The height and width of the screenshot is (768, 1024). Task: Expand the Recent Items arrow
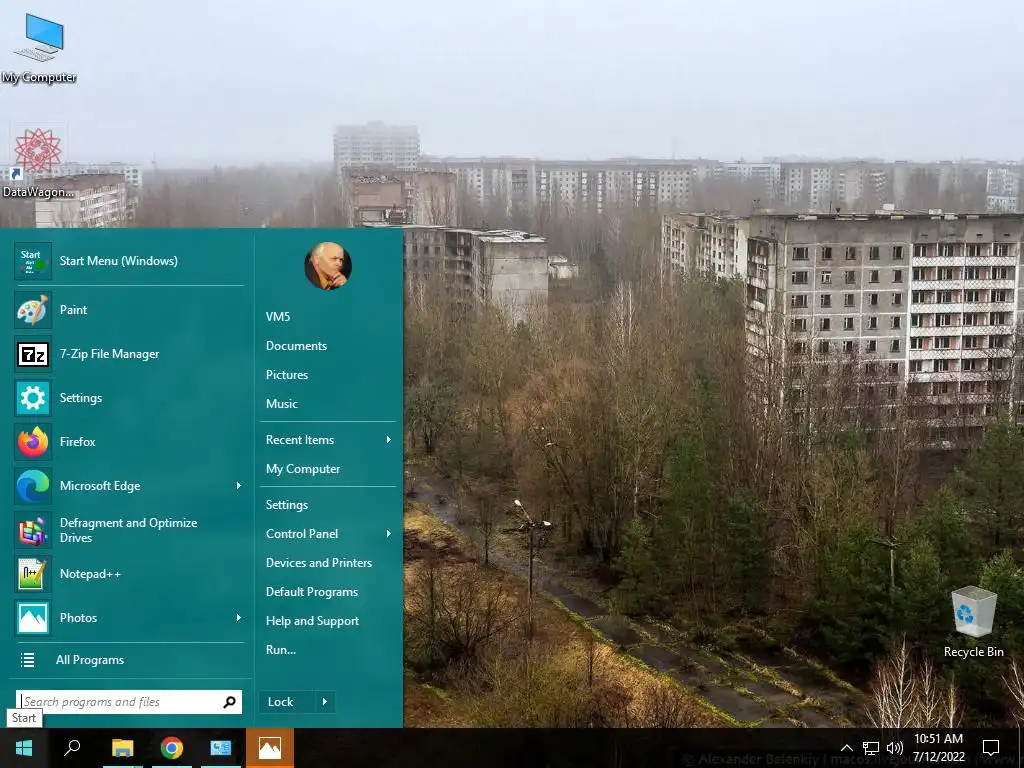[x=389, y=440]
